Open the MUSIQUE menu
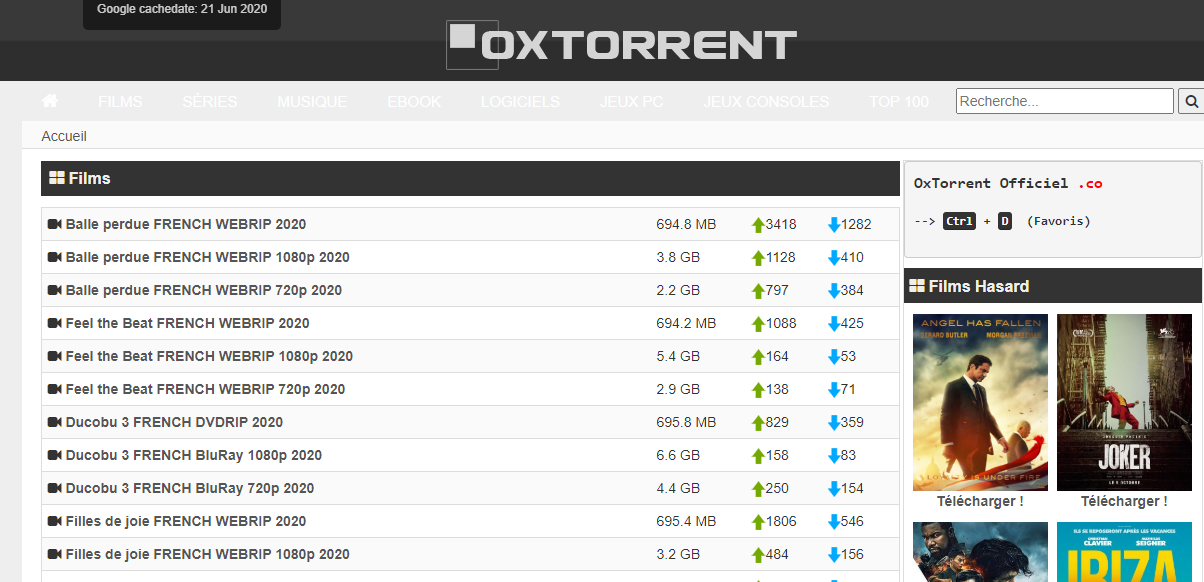 tap(312, 101)
